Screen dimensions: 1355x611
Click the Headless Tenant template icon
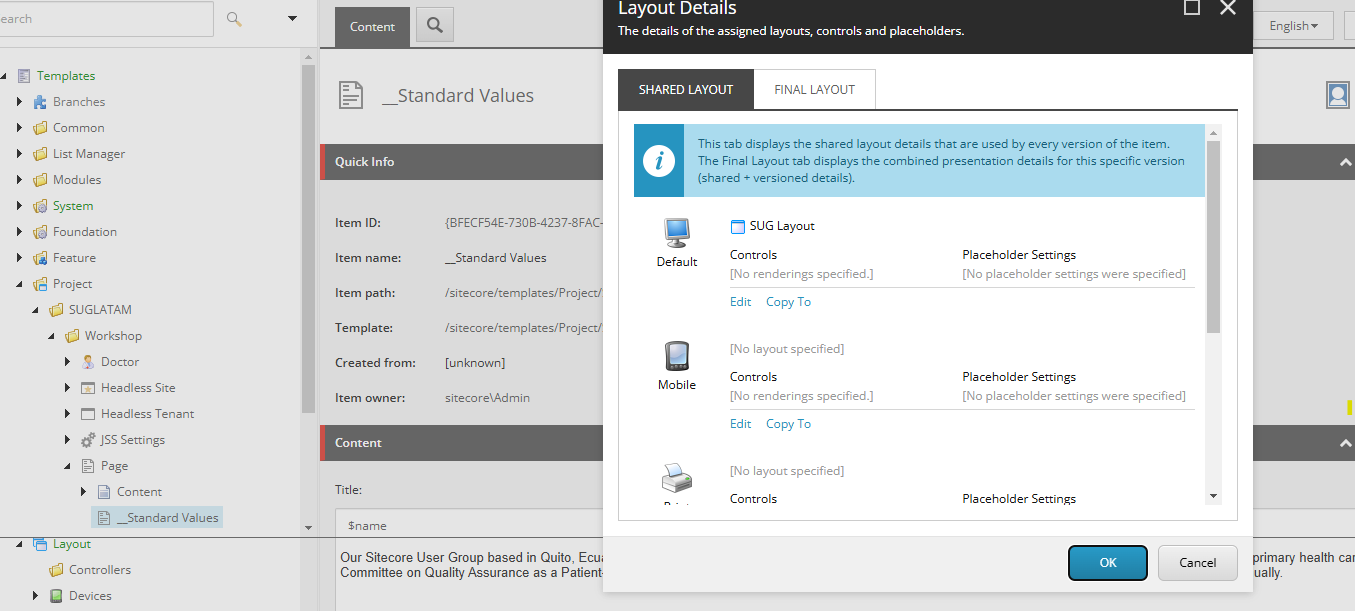coord(88,414)
